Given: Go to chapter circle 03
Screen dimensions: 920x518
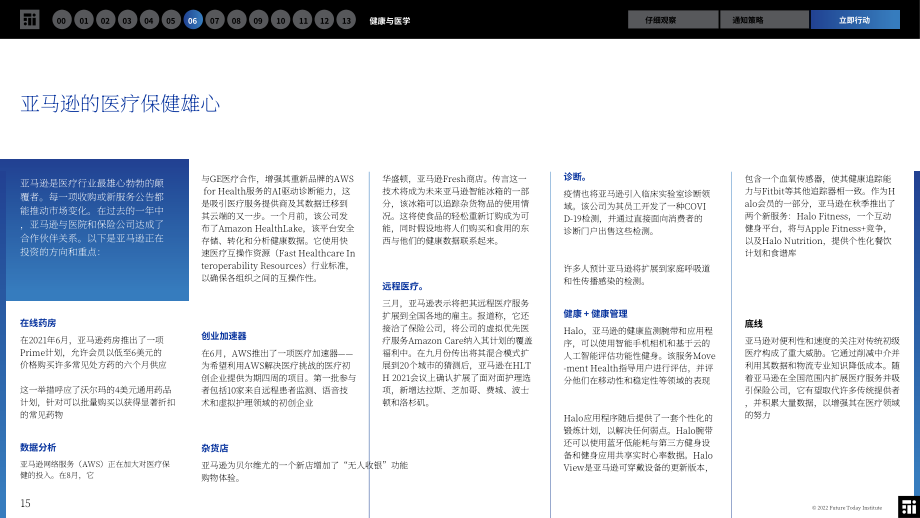Looking at the screenshot, I should point(127,20).
